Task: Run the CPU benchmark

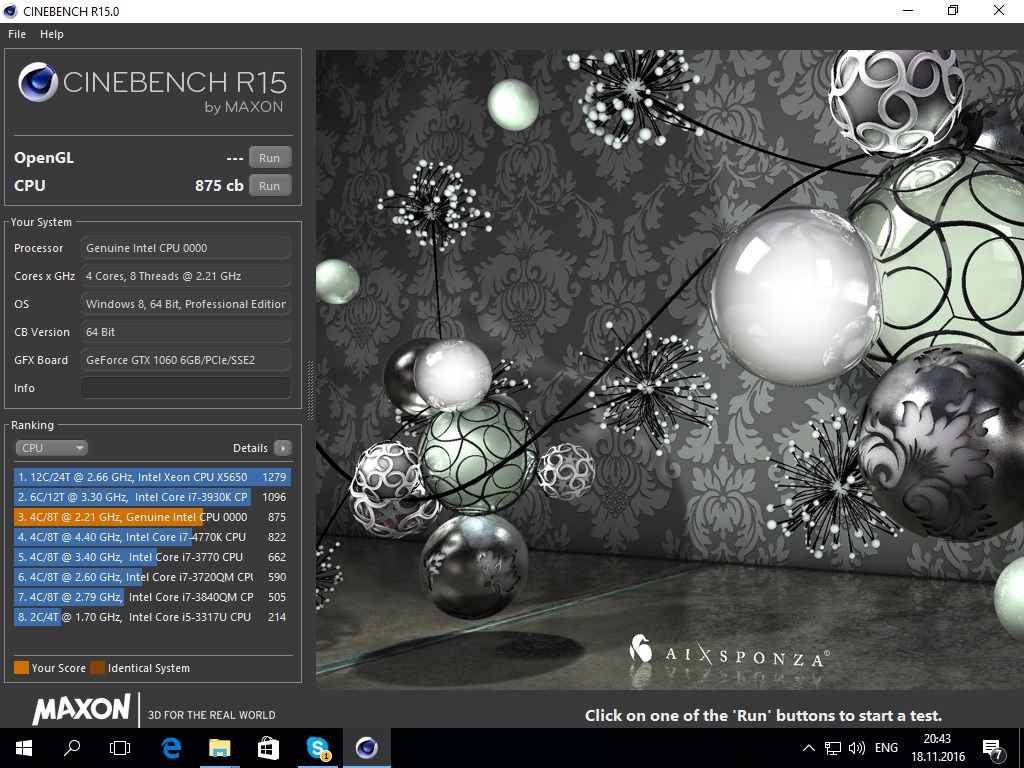Action: (269, 185)
